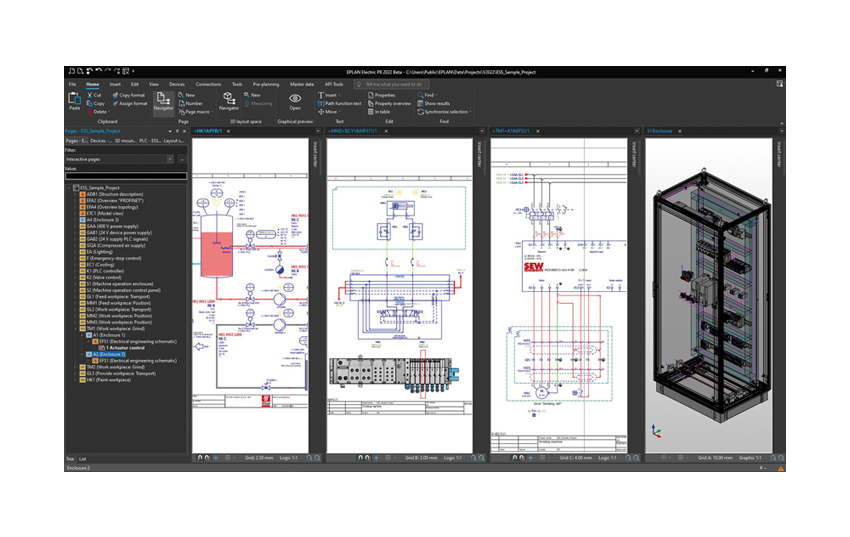Open Insert center side panel of first editor
This screenshot has height=537, width=850.
[315, 154]
